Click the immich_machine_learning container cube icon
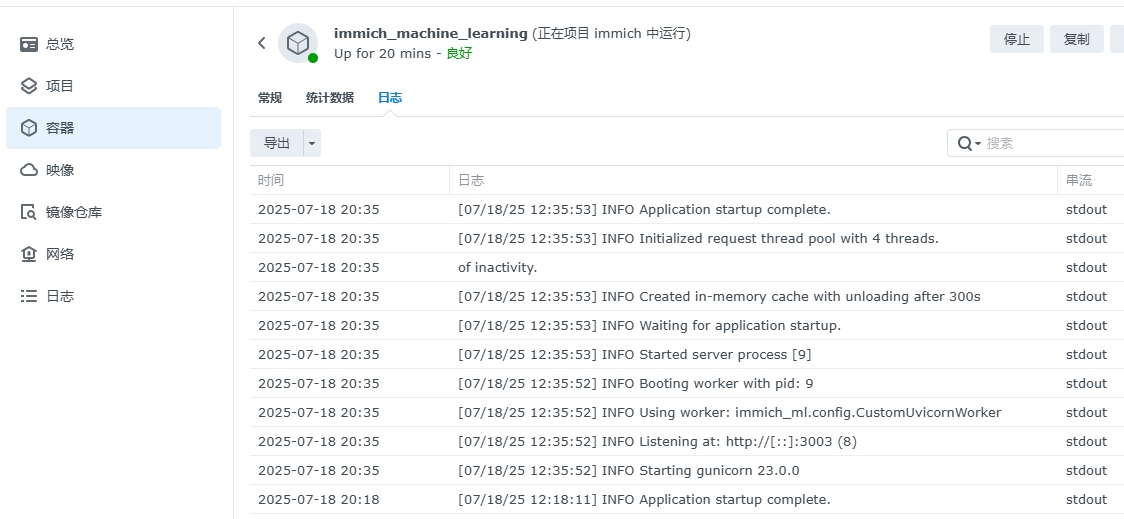This screenshot has height=519, width=1124. click(298, 43)
